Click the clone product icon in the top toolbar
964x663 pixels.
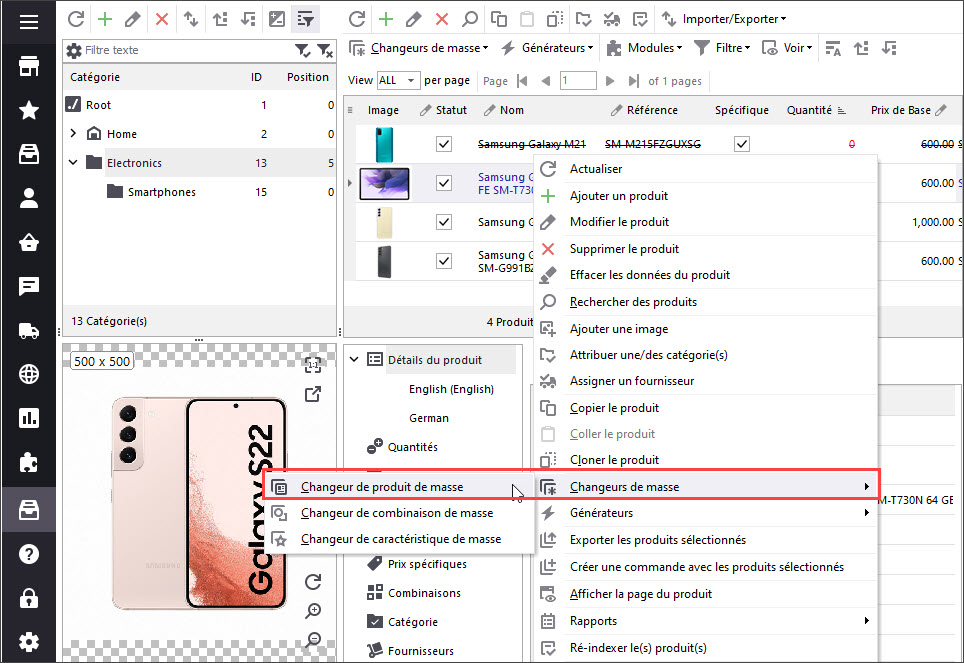coord(555,19)
